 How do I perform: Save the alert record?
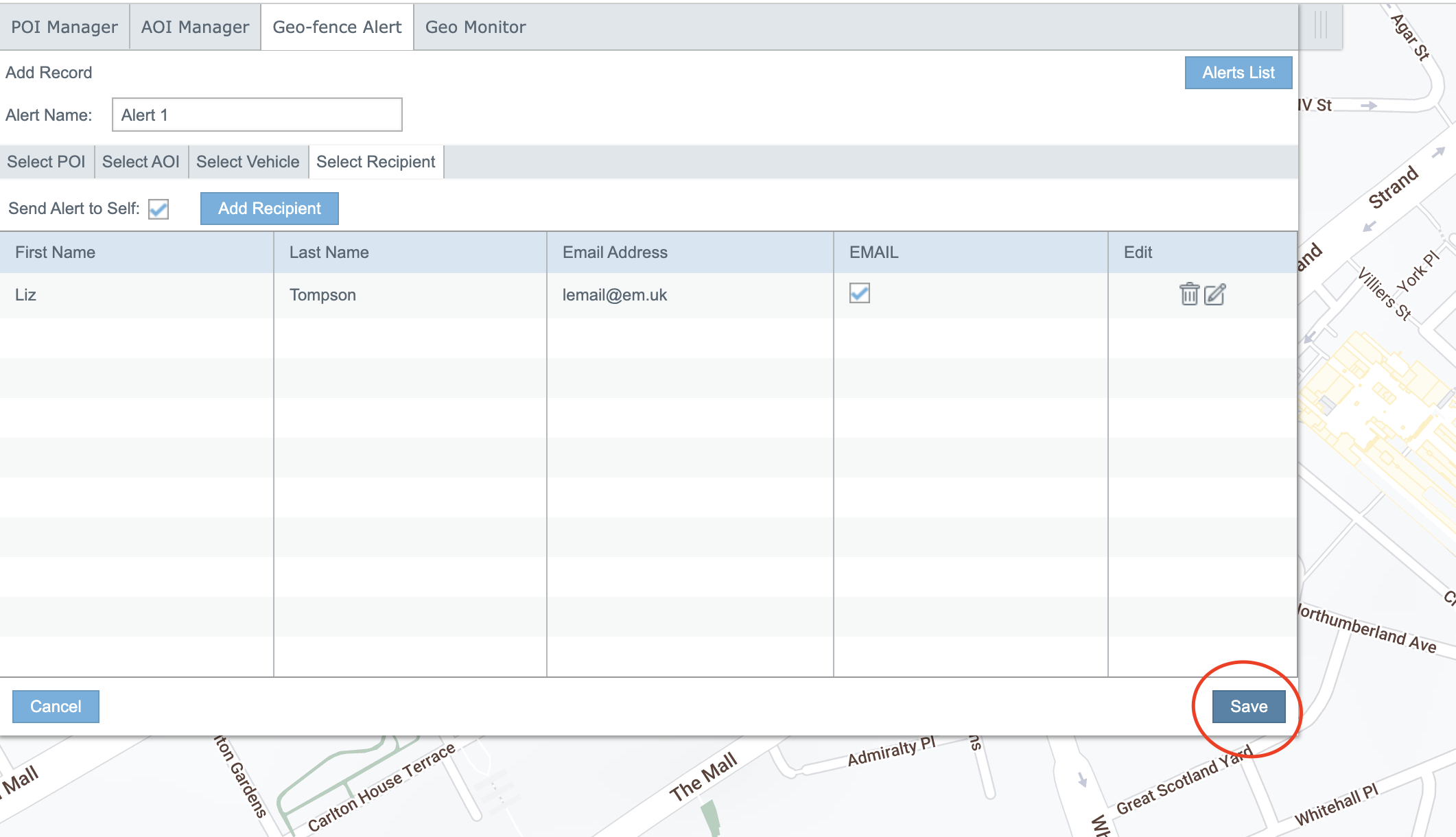pyautogui.click(x=1248, y=707)
